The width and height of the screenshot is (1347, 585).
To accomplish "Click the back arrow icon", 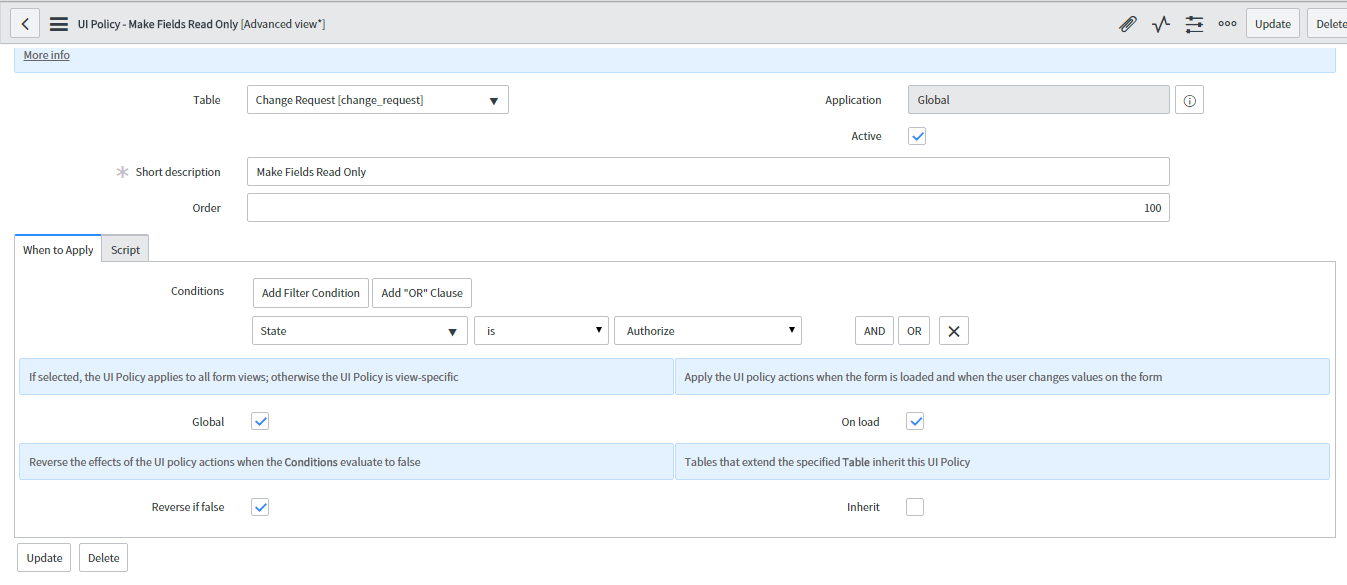I will [x=24, y=23].
